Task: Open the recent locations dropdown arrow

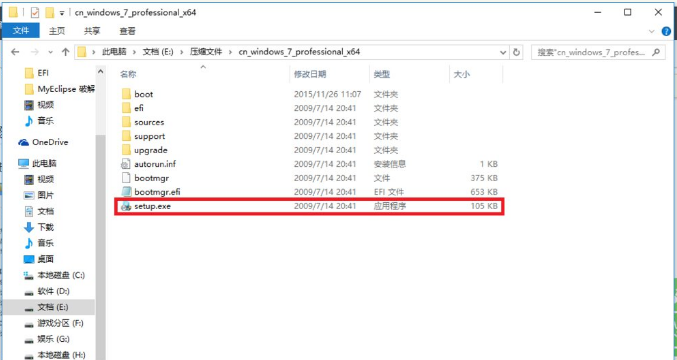Action: click(x=51, y=52)
